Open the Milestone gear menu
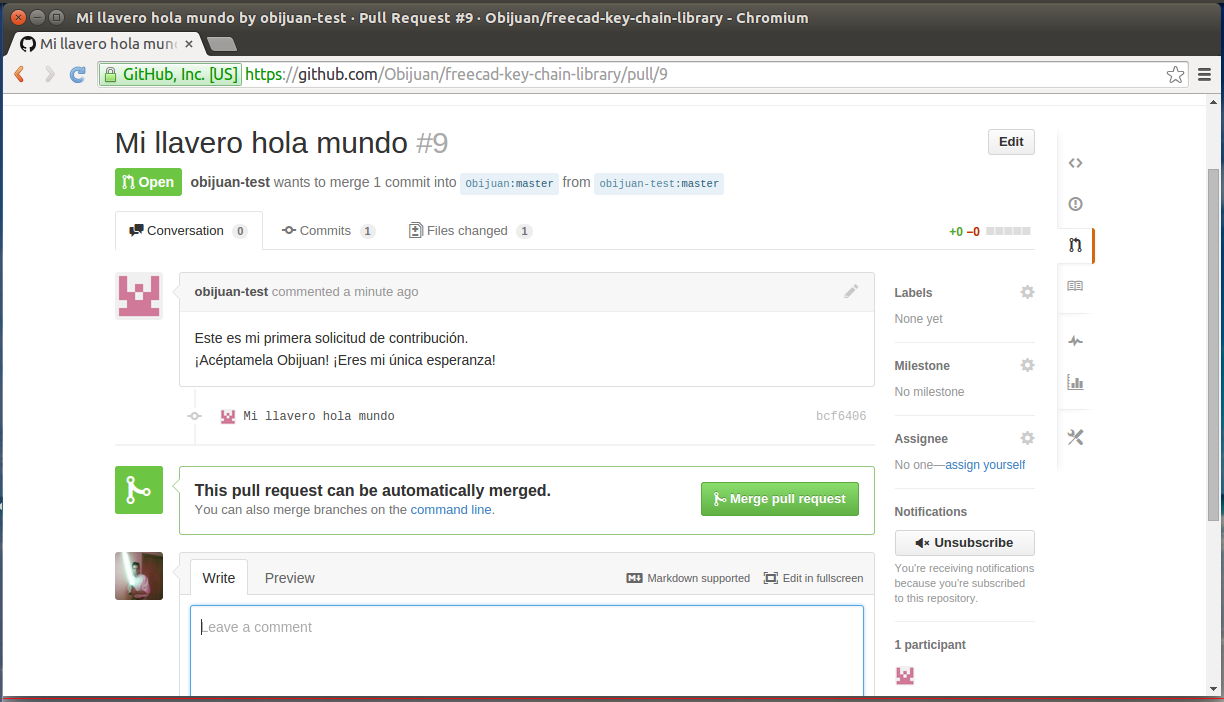The width and height of the screenshot is (1224, 702). point(1027,365)
